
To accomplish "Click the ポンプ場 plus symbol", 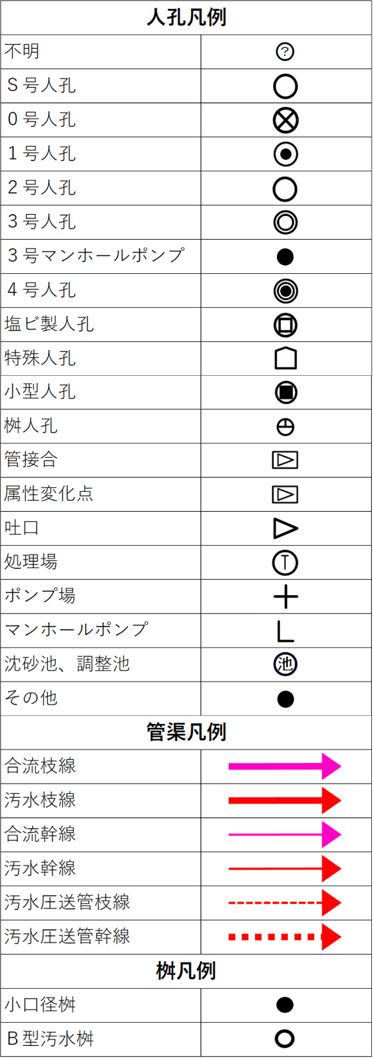I will tap(286, 596).
